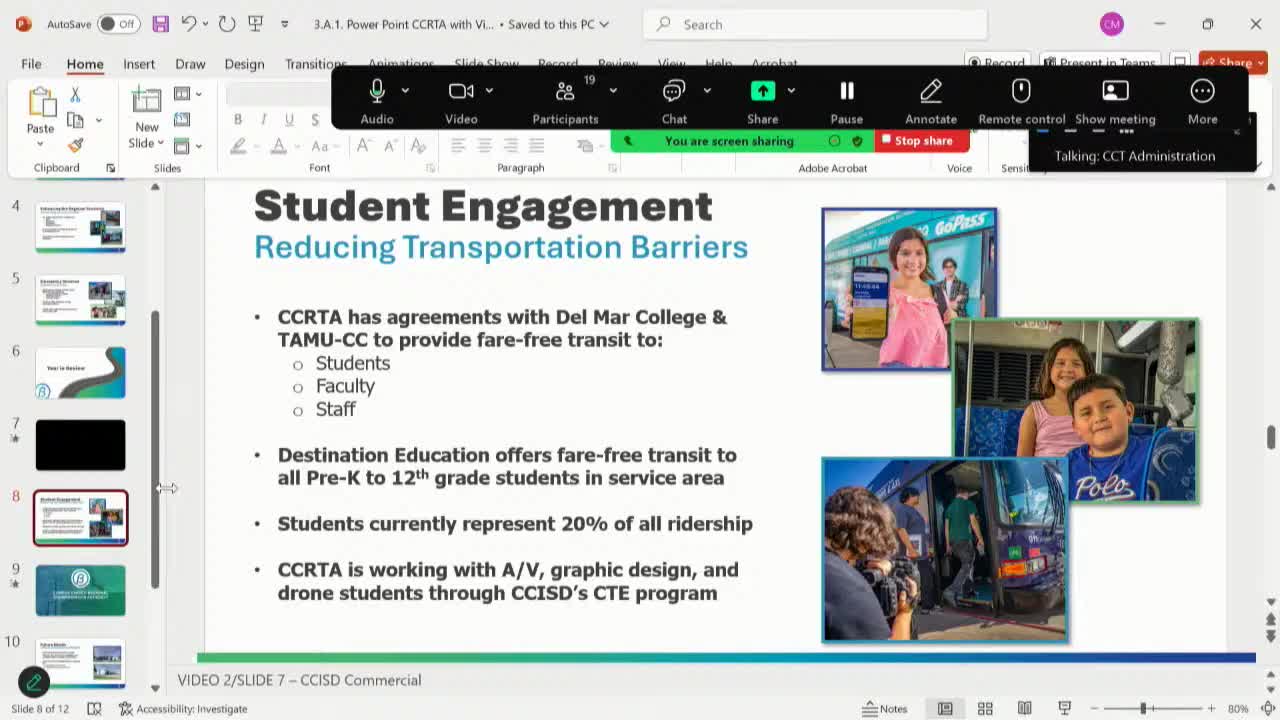The height and width of the screenshot is (720, 1280).
Task: Select slide 6 Year in Review thumbnail
Action: click(81, 372)
